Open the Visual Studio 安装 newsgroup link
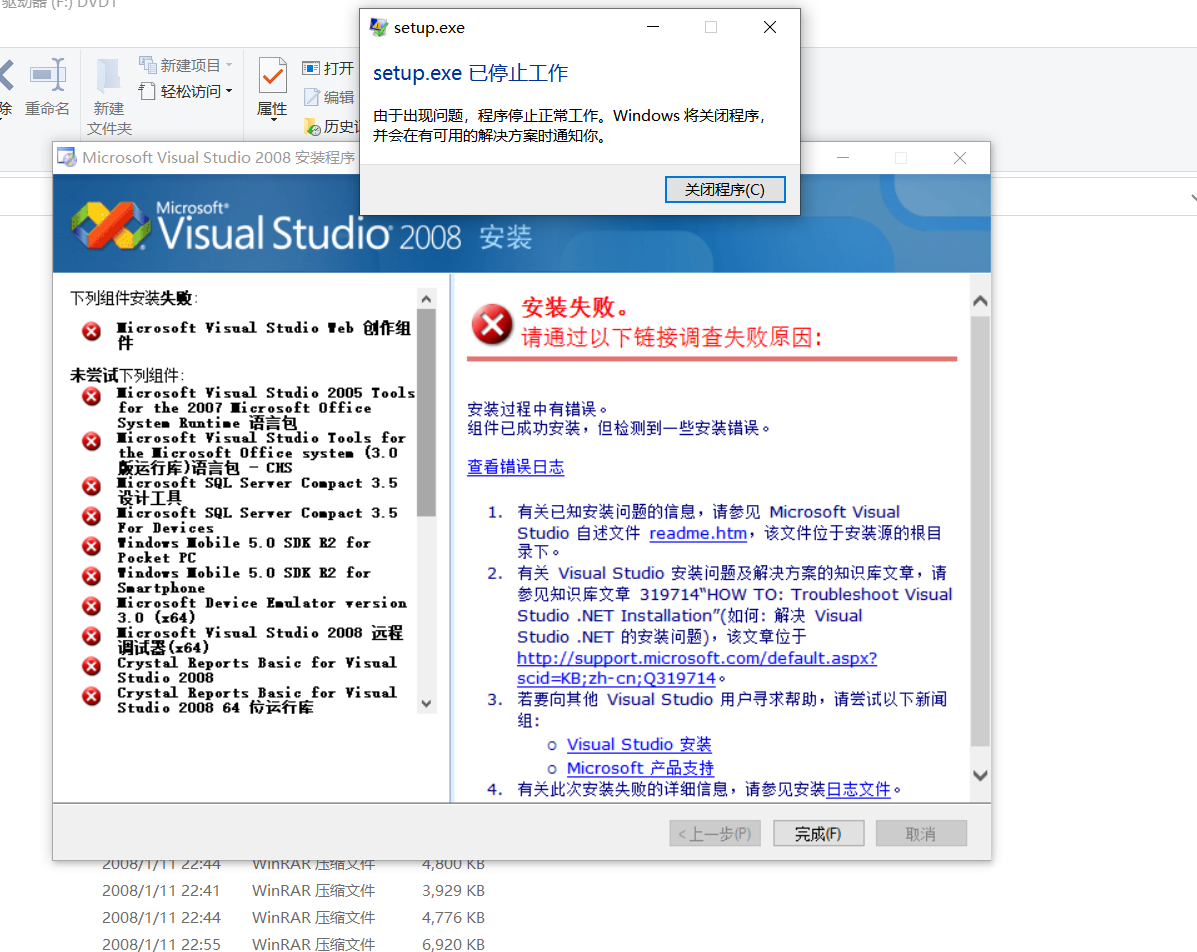1197x952 pixels. coord(639,744)
